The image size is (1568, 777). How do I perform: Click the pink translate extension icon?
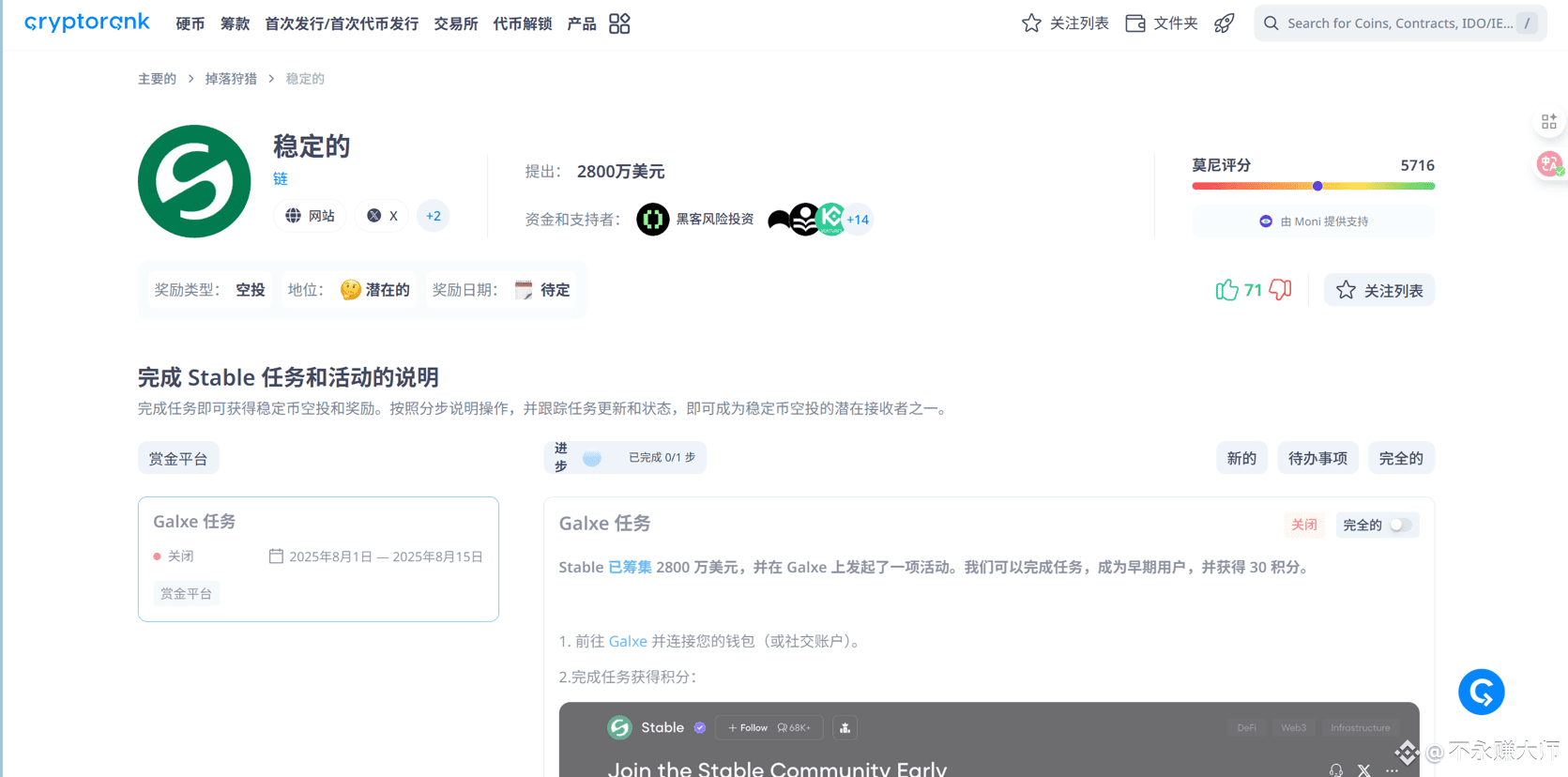(1550, 164)
